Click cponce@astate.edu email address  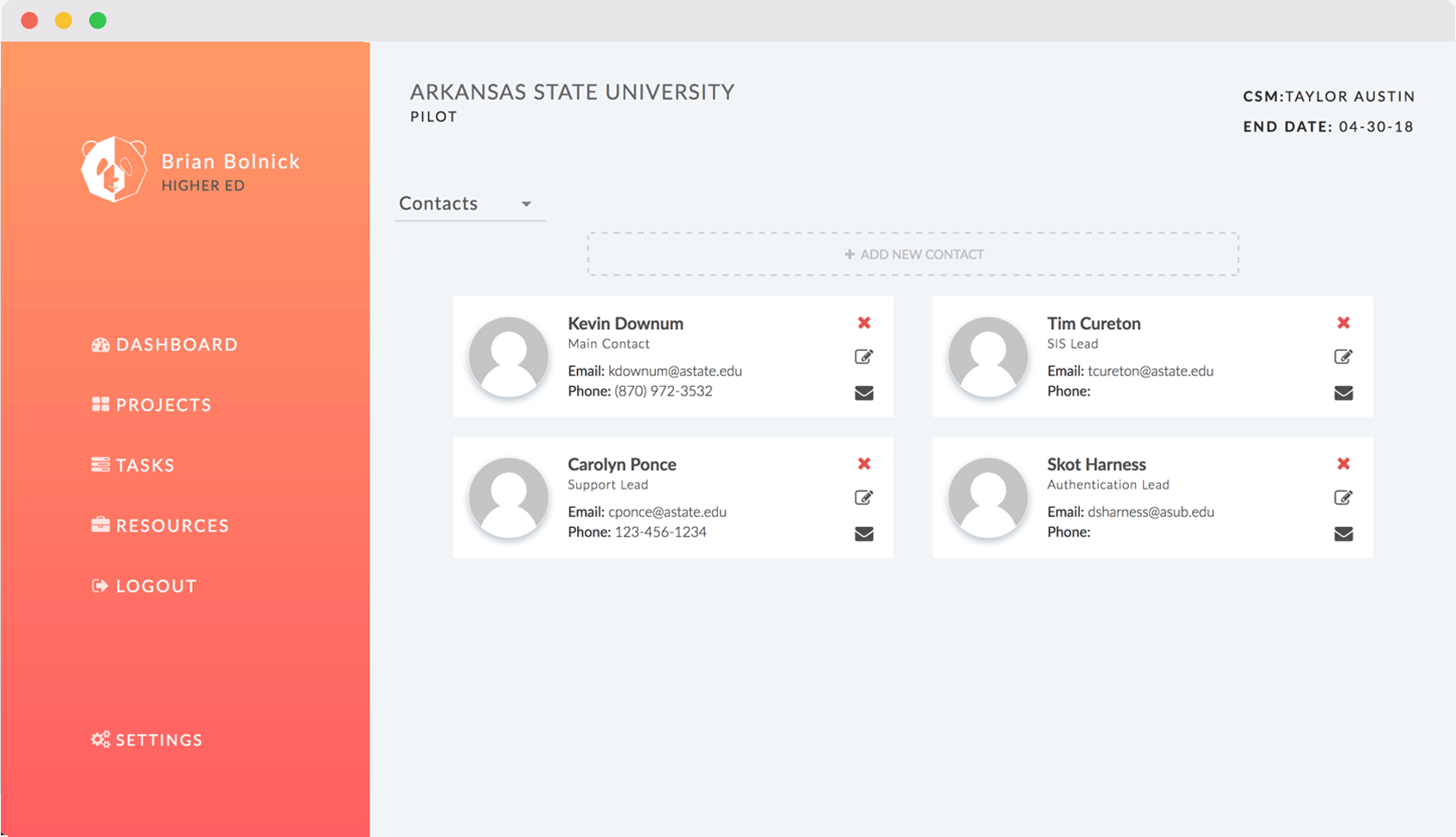(667, 512)
